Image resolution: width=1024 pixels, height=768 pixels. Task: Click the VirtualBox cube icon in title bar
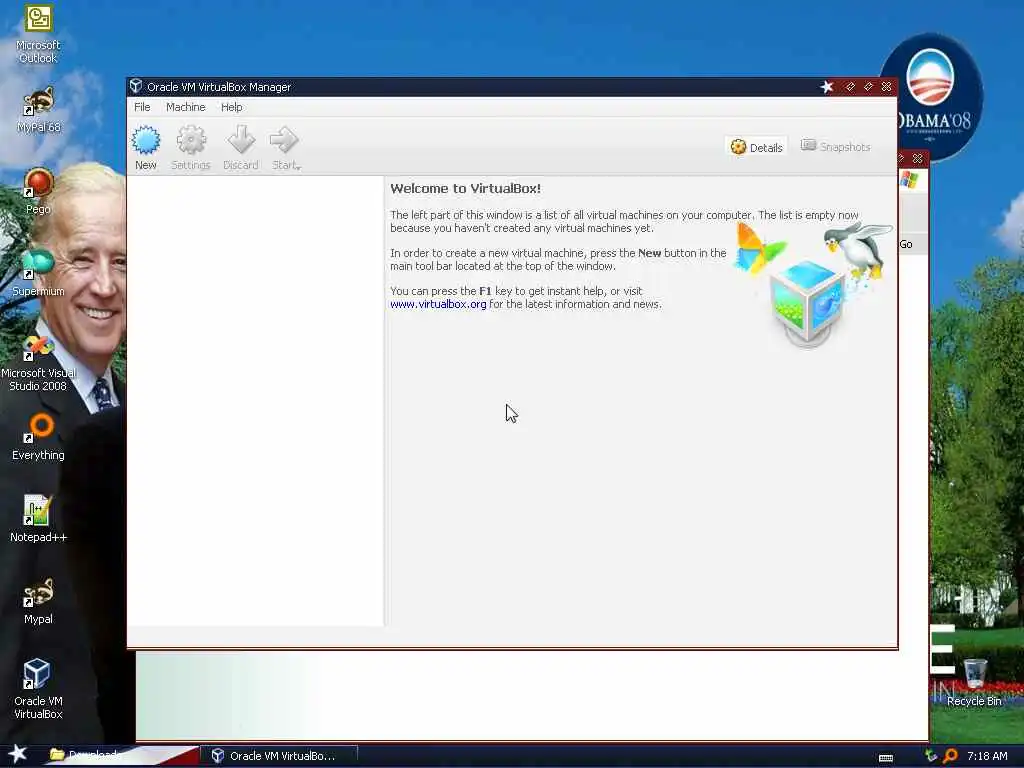coord(136,86)
